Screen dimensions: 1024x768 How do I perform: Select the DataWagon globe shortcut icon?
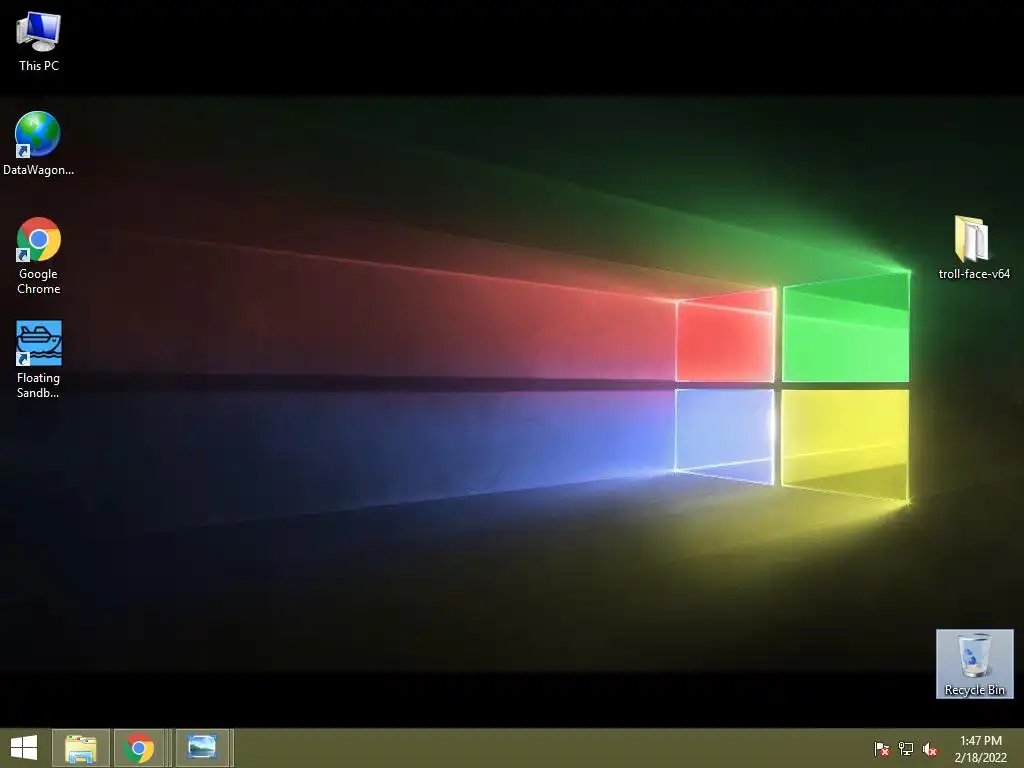click(38, 135)
